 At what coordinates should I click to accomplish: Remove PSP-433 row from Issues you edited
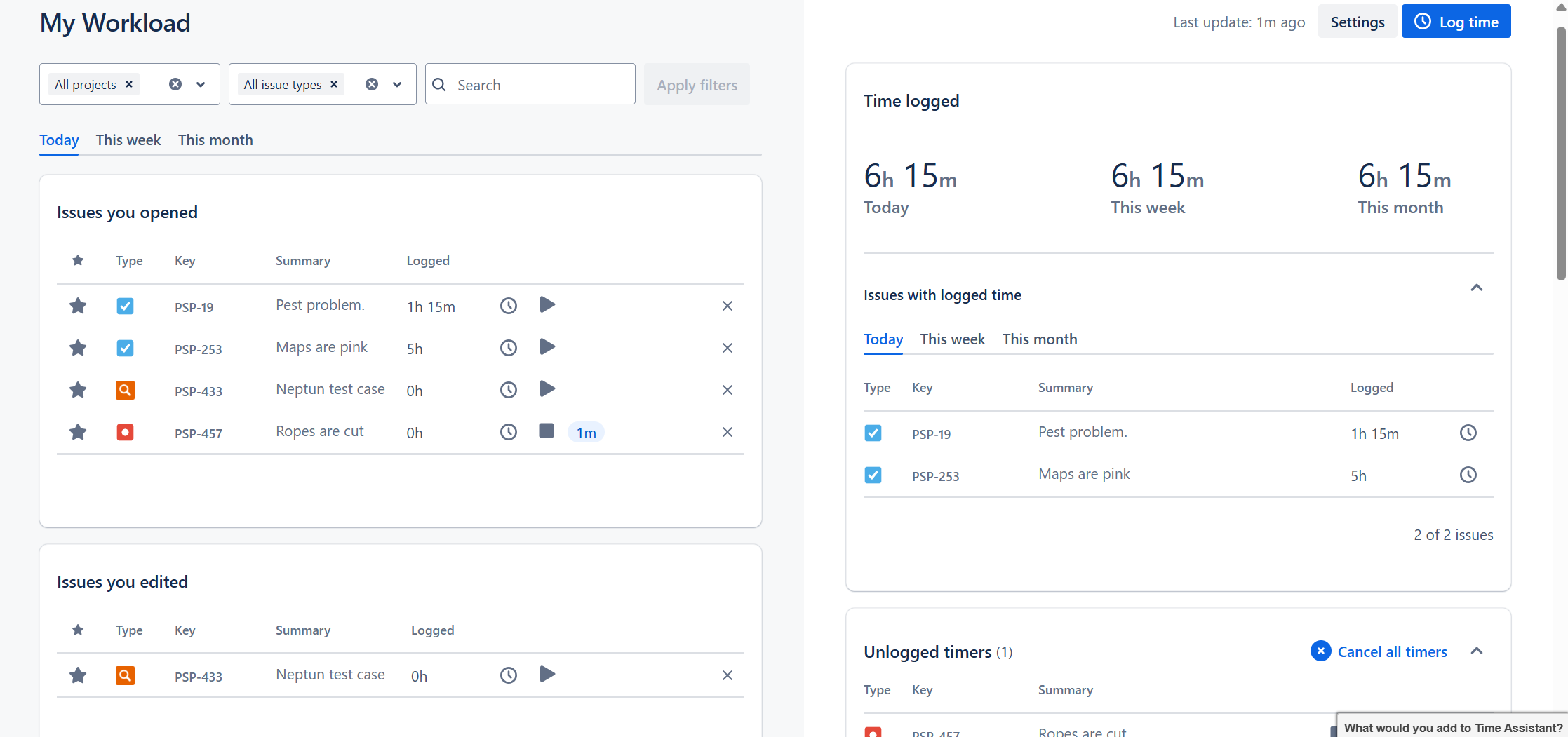click(x=728, y=675)
